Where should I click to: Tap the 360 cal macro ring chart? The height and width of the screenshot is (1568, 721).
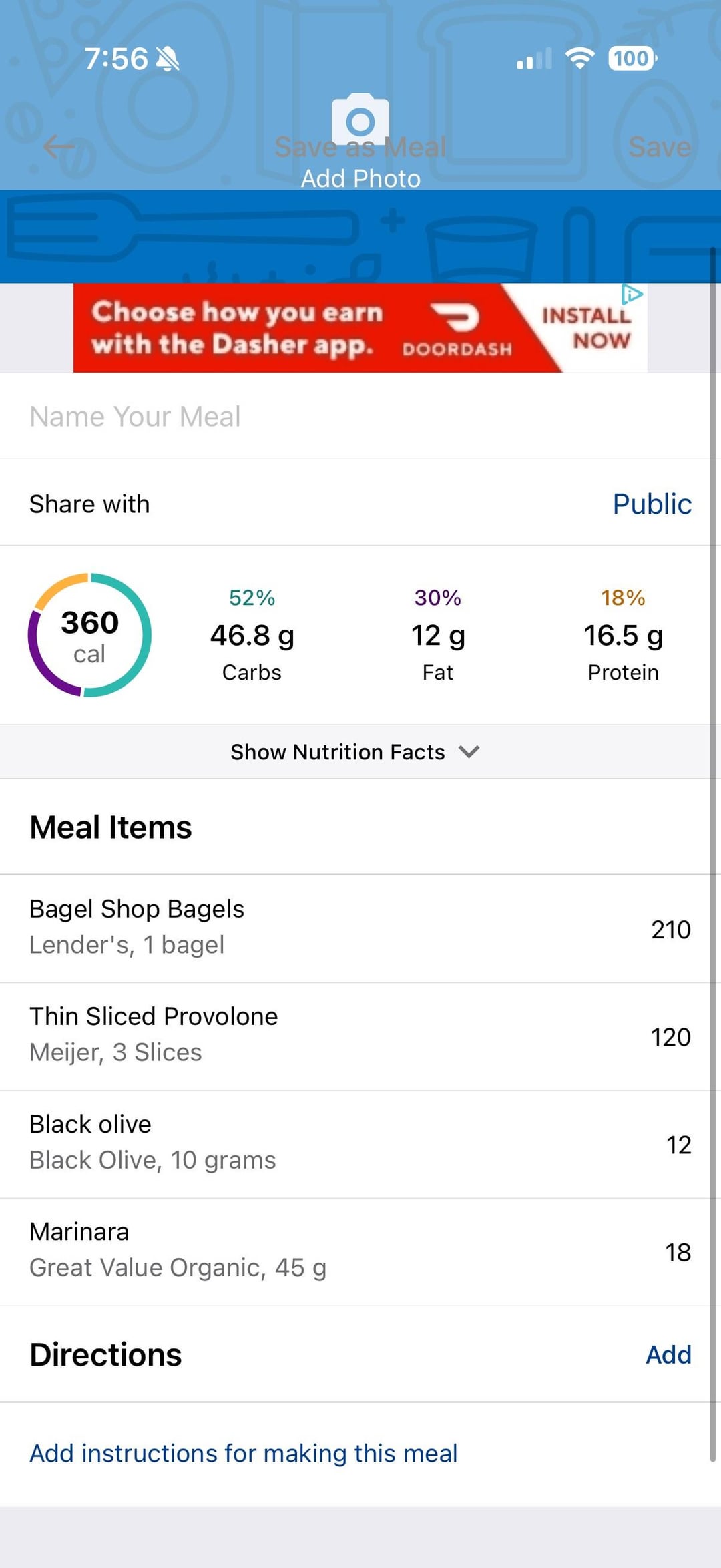[x=89, y=635]
